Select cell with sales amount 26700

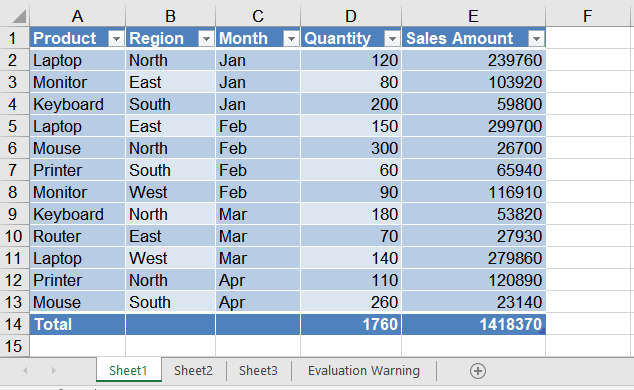[473, 148]
